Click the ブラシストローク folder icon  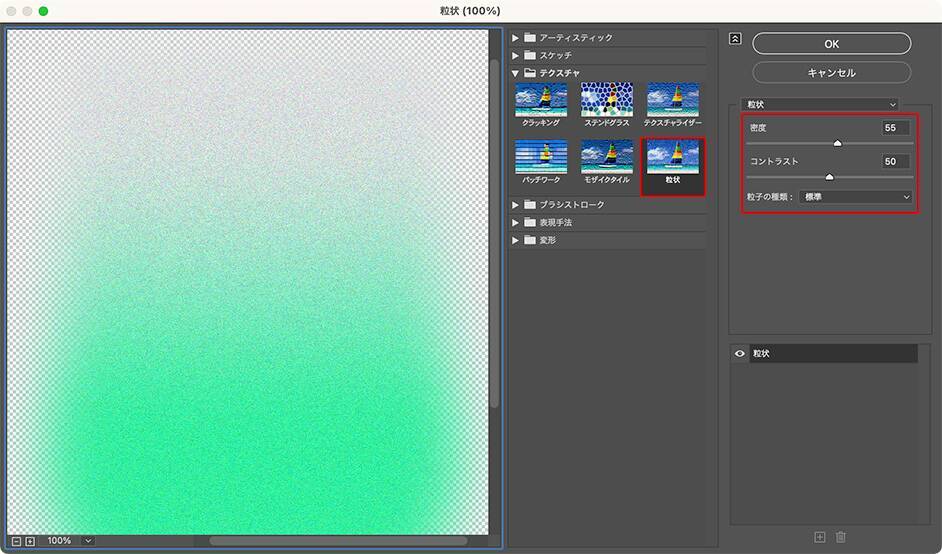point(530,205)
